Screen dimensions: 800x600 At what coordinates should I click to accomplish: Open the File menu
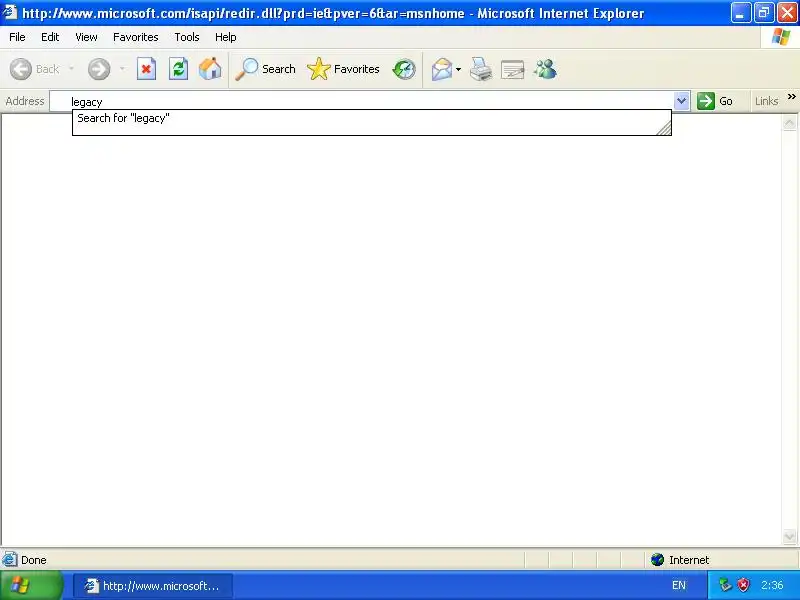coord(17,37)
